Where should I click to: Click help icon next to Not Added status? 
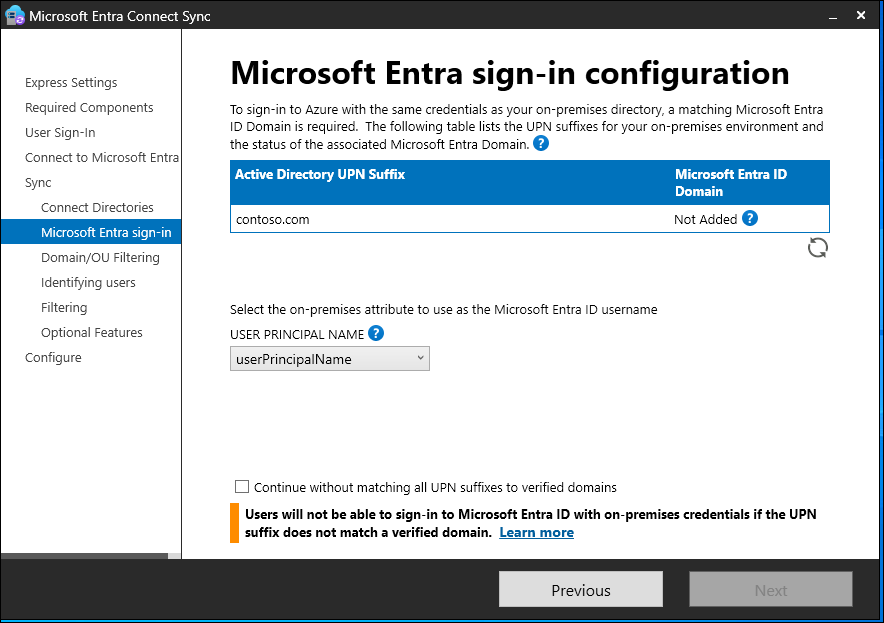click(x=750, y=218)
